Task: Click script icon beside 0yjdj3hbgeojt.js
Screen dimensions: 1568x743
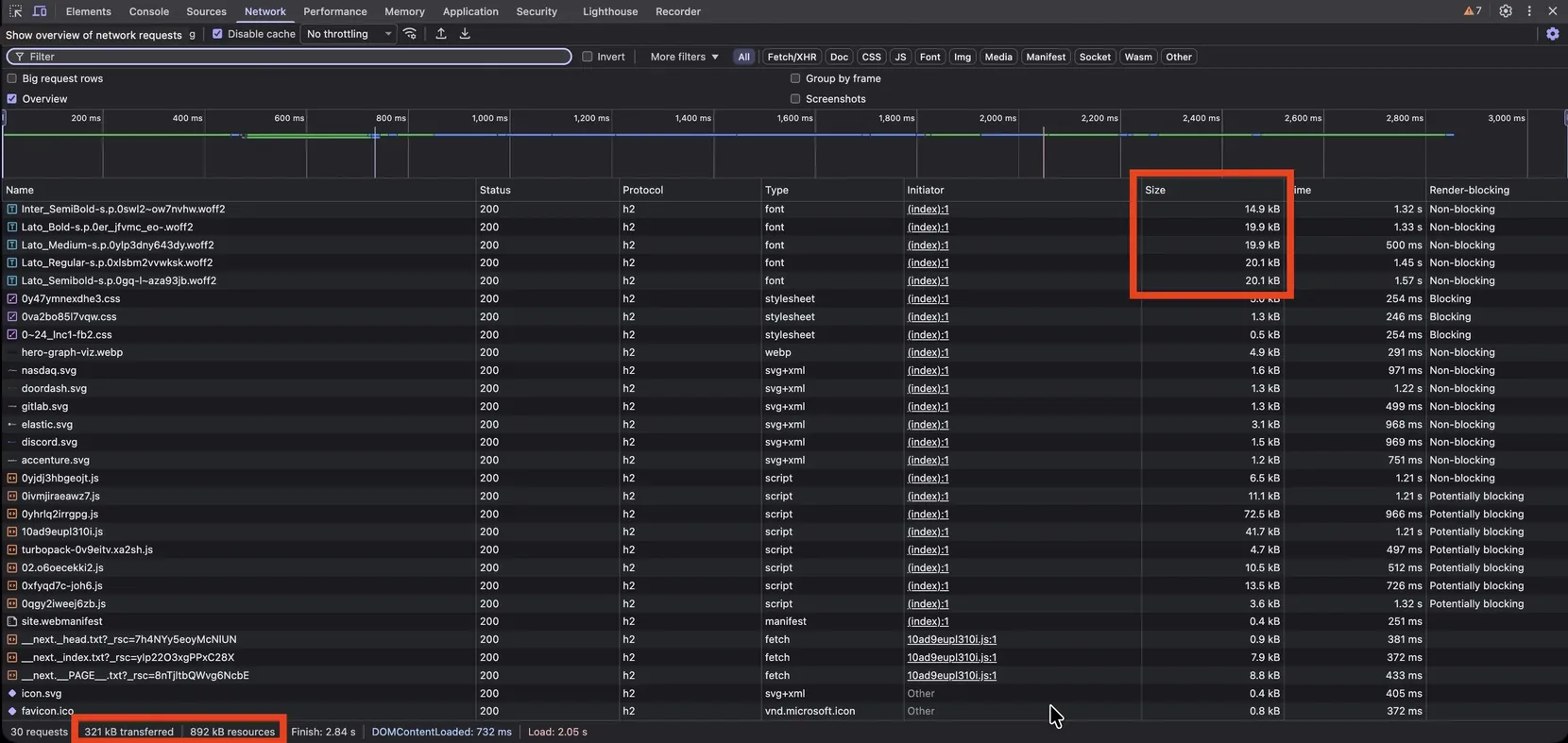Action: click(12, 479)
